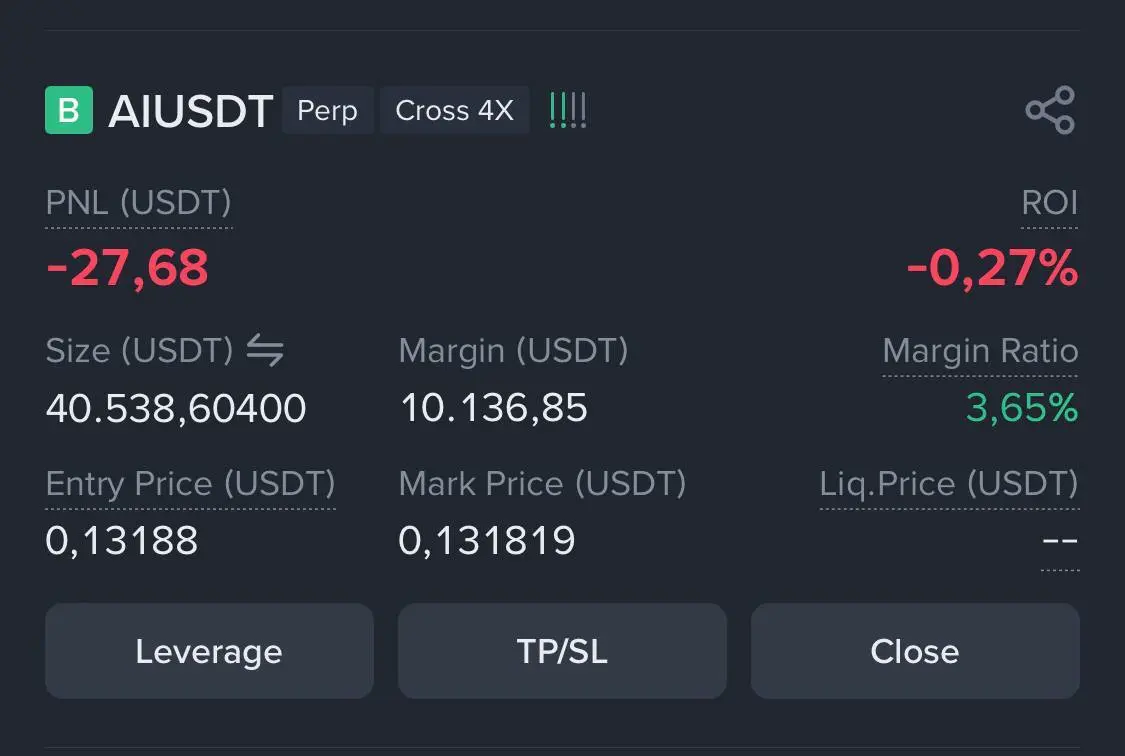Show Entry Price (USDT) explanation
The image size is (1125, 756).
tap(190, 484)
